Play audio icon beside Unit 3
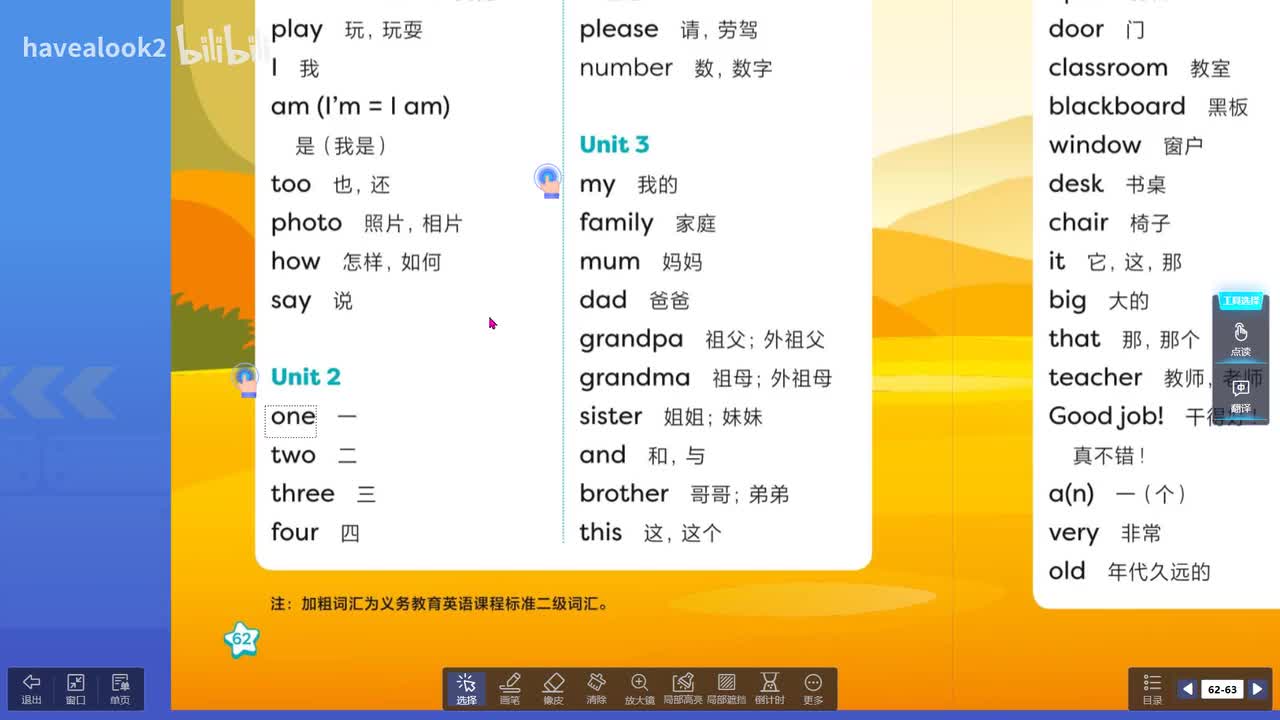Viewport: 1280px width, 720px height. pyautogui.click(x=547, y=182)
